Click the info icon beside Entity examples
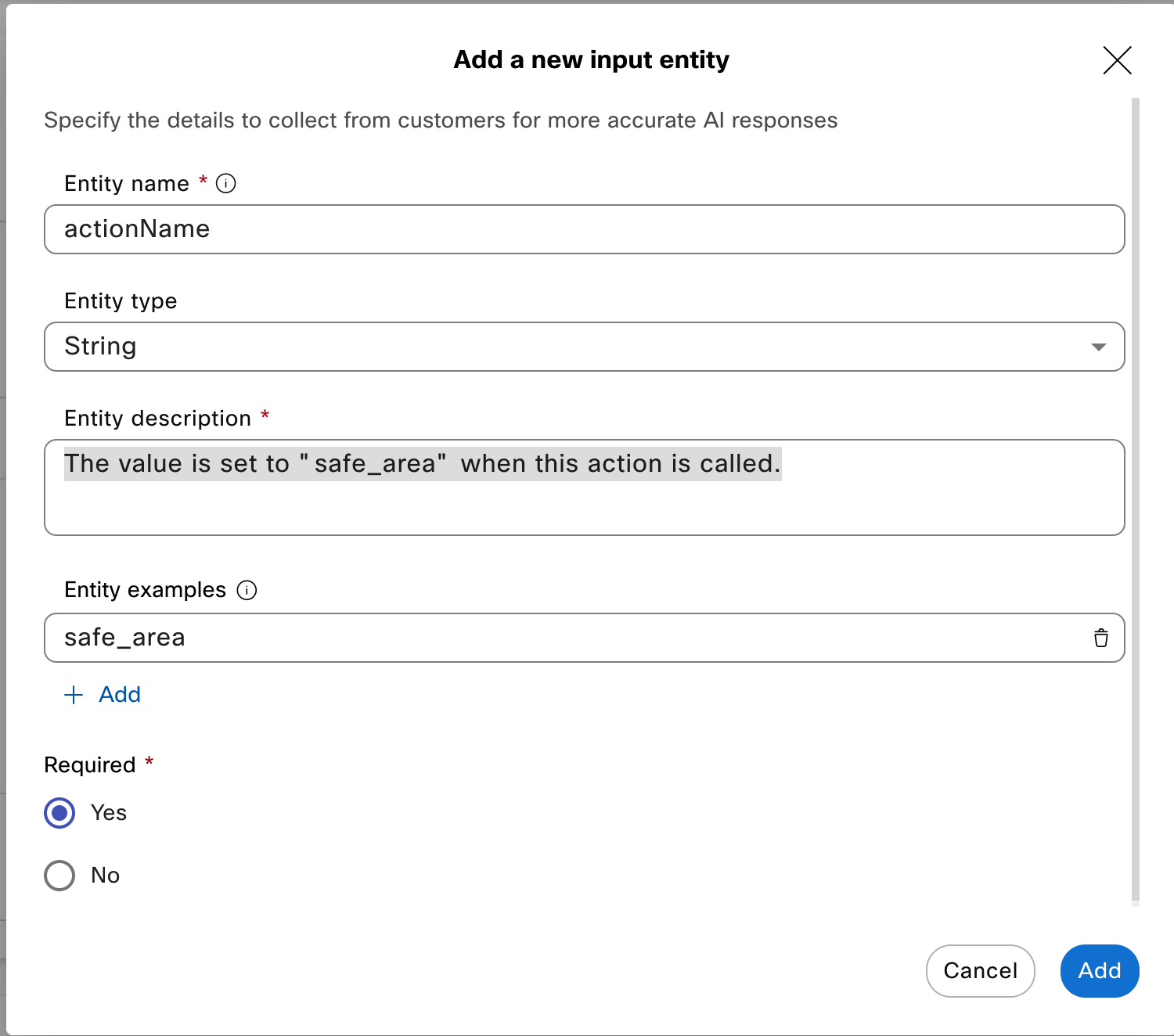The height and width of the screenshot is (1036, 1174). pos(247,590)
